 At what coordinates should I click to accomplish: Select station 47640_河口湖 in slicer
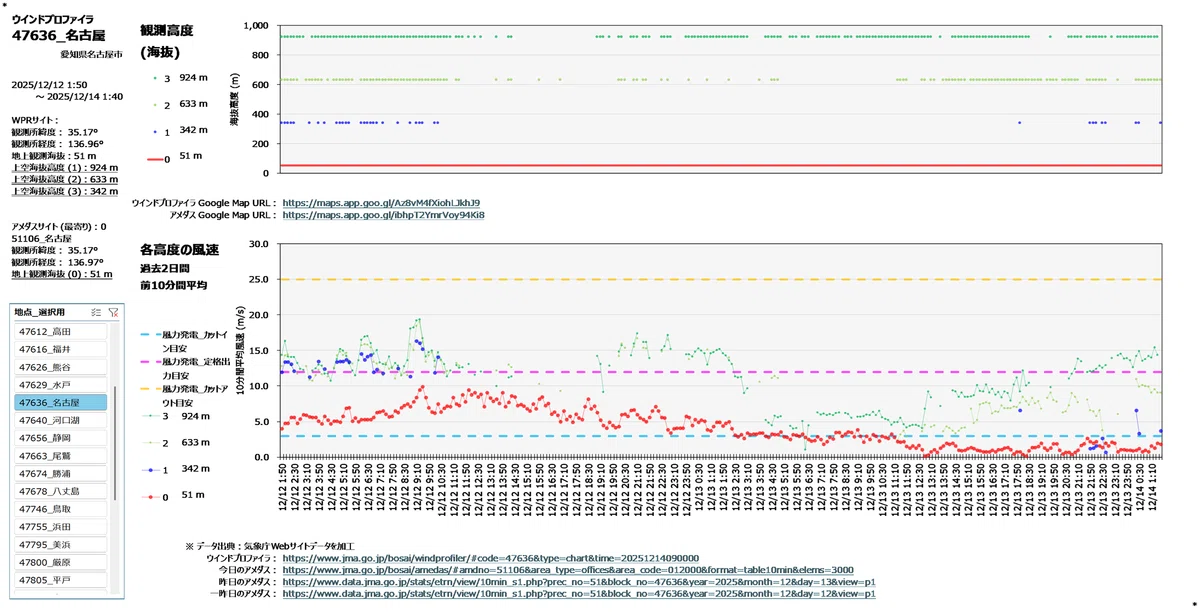pos(60,420)
